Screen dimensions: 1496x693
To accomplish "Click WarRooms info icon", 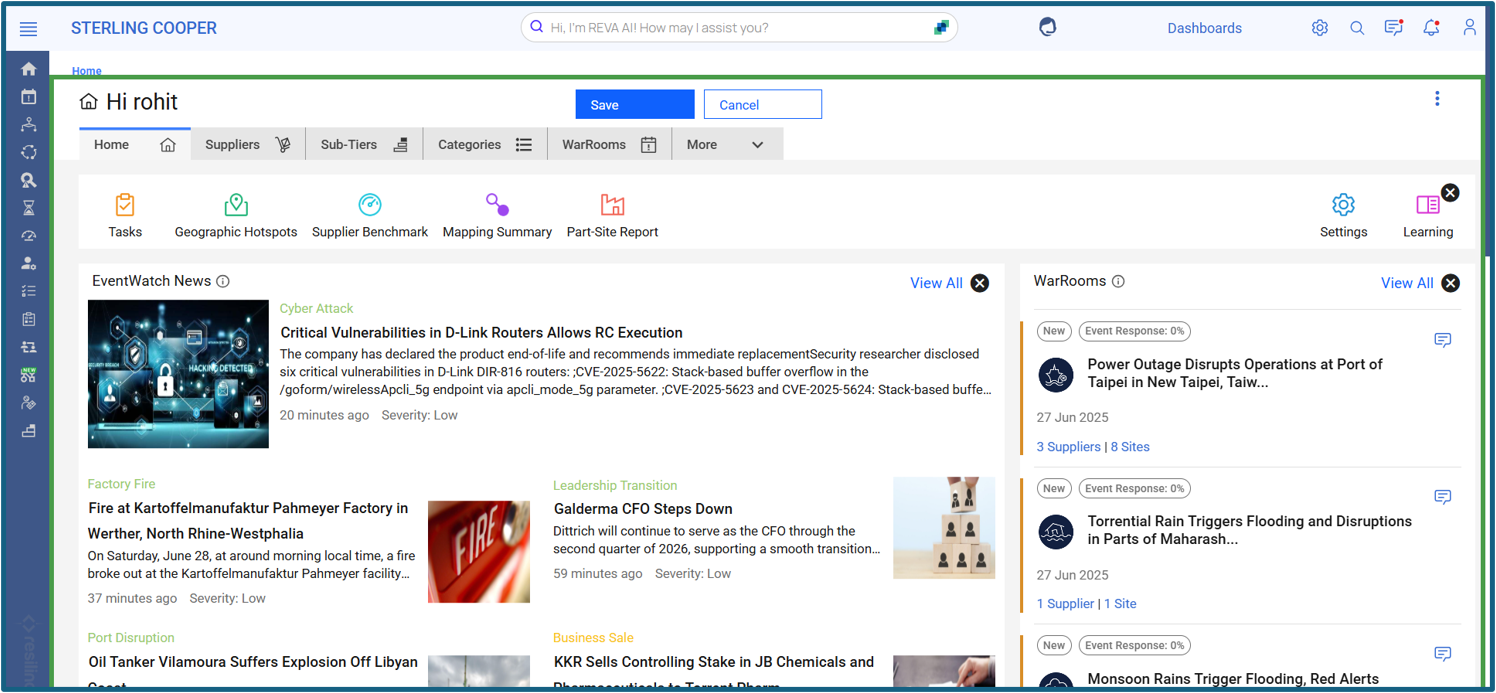I will pyautogui.click(x=1118, y=282).
